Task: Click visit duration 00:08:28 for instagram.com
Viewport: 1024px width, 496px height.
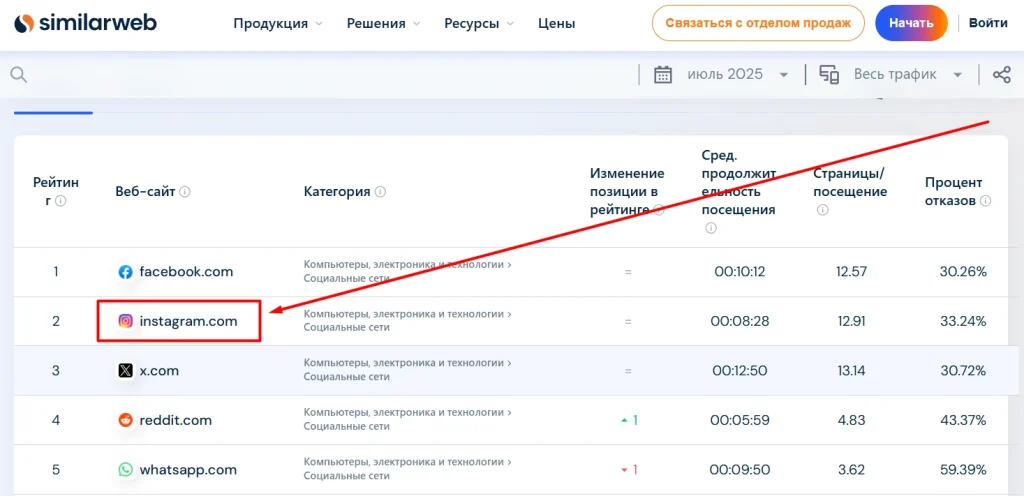Action: (x=740, y=321)
